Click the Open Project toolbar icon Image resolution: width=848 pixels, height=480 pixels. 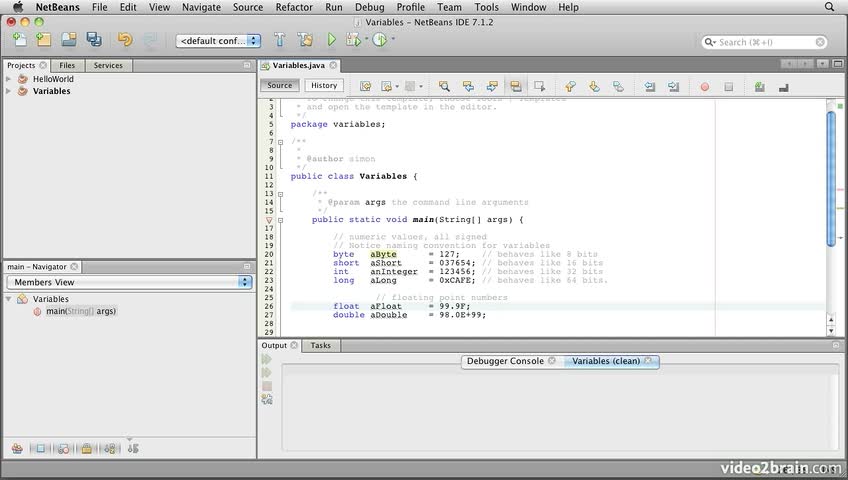point(69,39)
